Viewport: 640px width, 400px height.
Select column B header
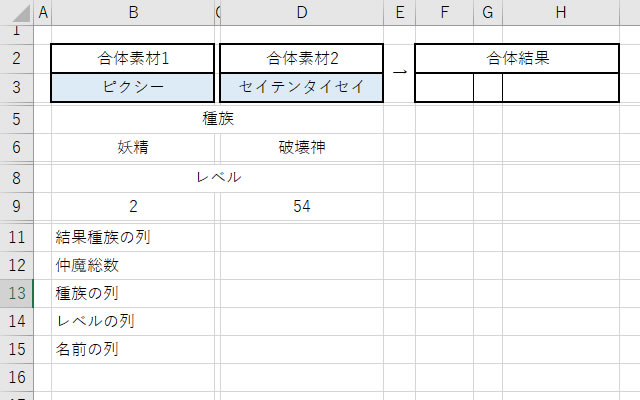(x=133, y=12)
